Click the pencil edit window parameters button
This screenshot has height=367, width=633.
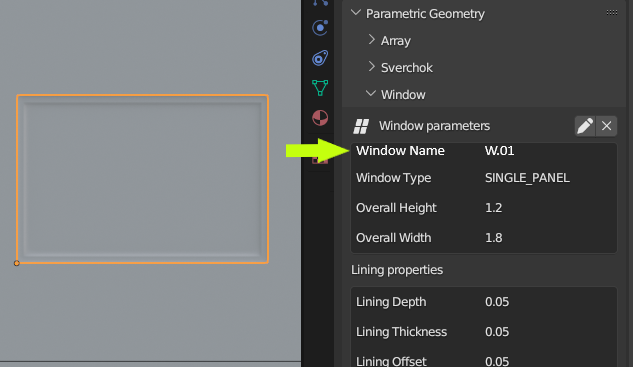coord(585,126)
